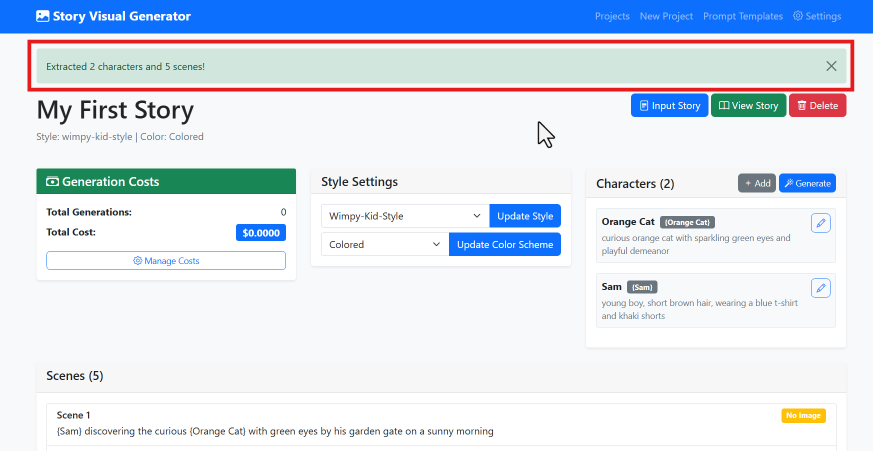This screenshot has width=873, height=451.
Task: Click the No Image badge on Scene 1
Action: pos(803,415)
